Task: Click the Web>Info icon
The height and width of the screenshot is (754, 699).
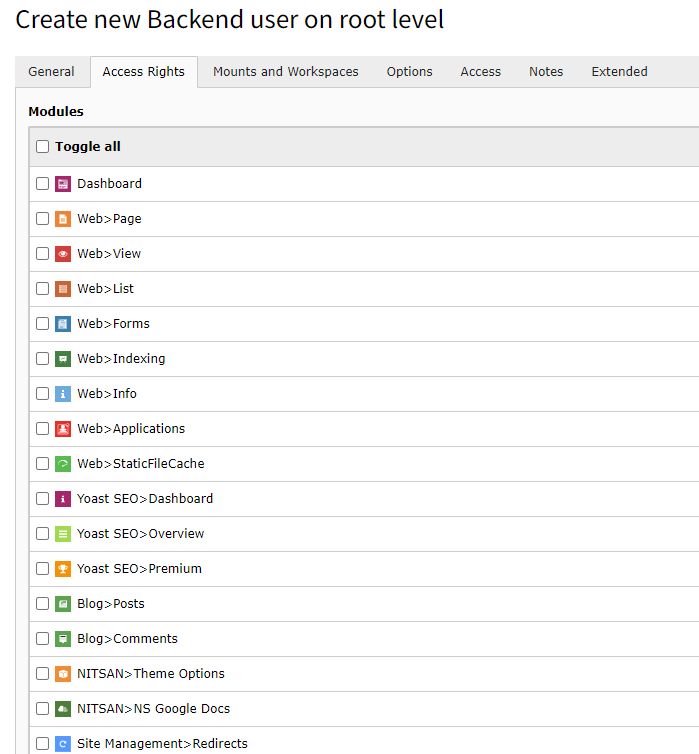Action: click(63, 394)
